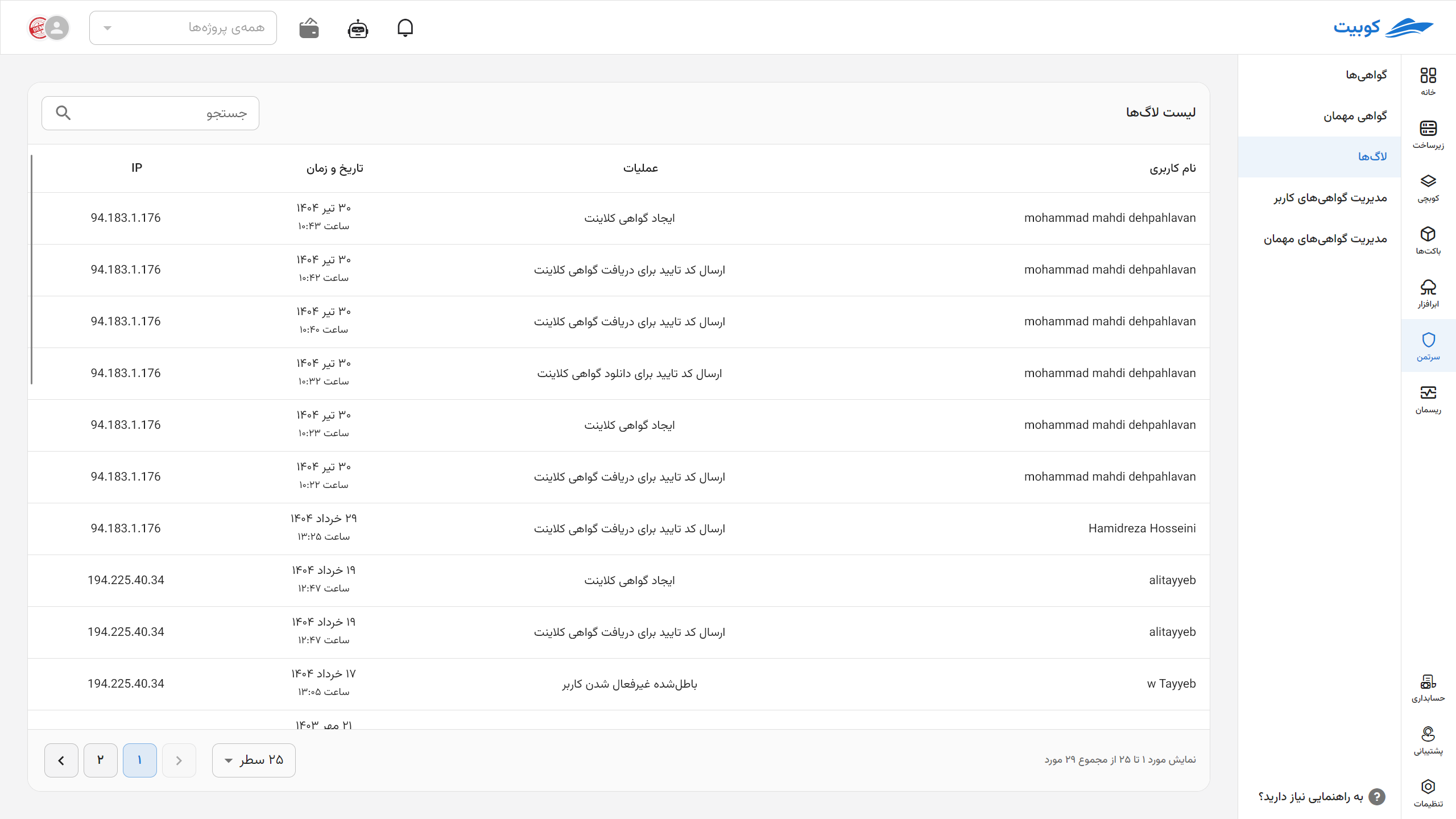The height and width of the screenshot is (819, 1456).
Task: Open the همه‌ی پروژه‌ها project dropdown
Action: (x=183, y=27)
